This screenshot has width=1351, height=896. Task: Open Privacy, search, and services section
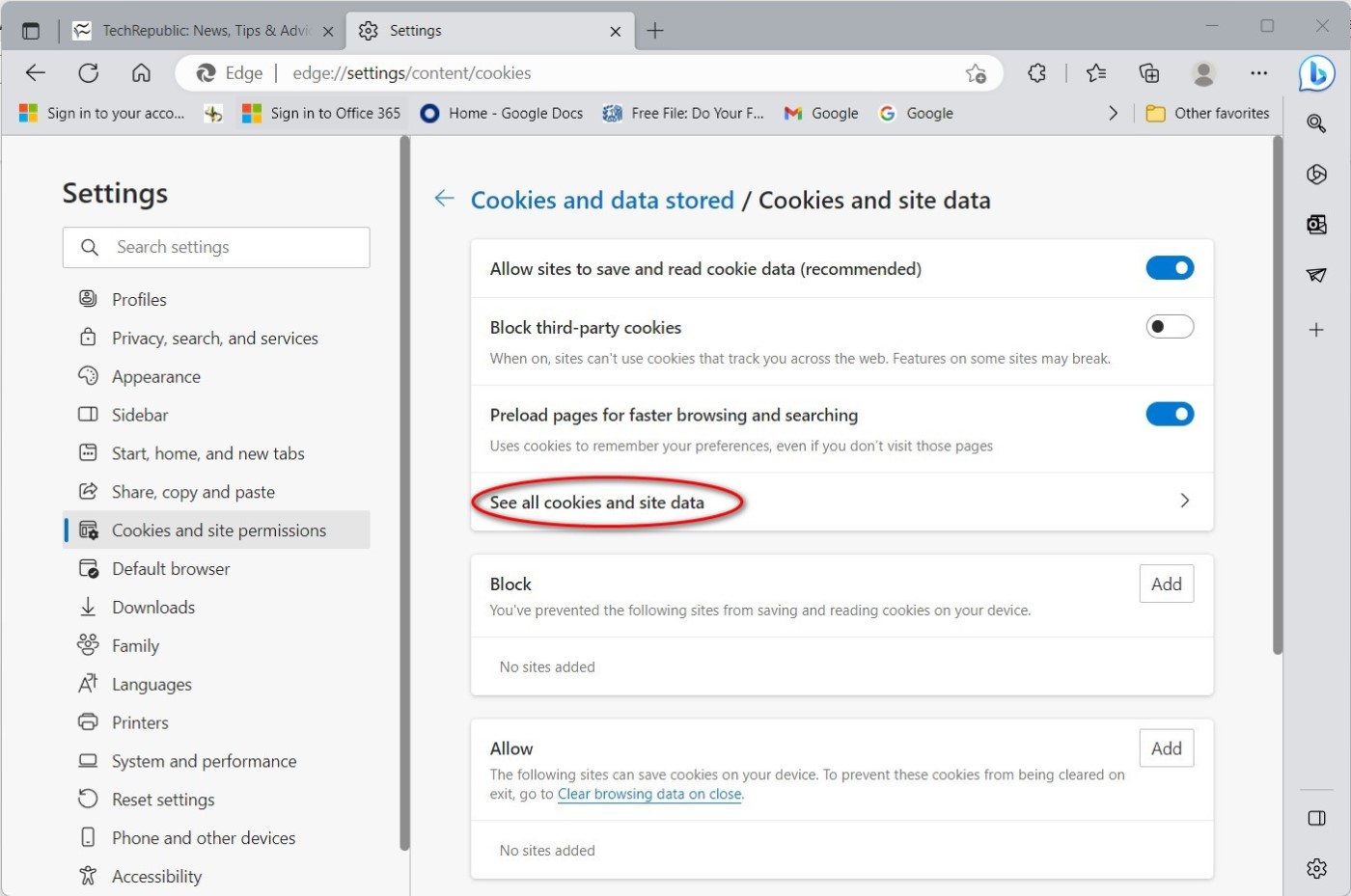pyautogui.click(x=216, y=339)
